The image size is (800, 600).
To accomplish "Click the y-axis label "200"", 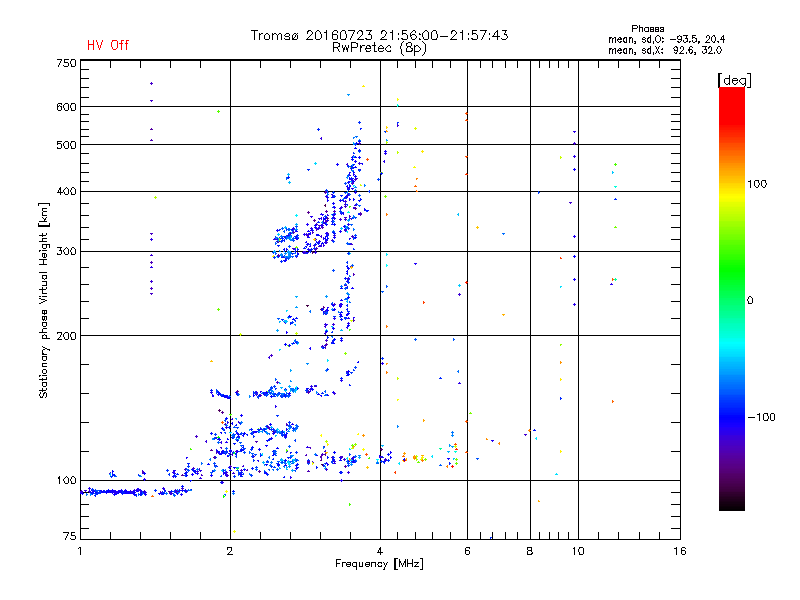I will (66, 336).
